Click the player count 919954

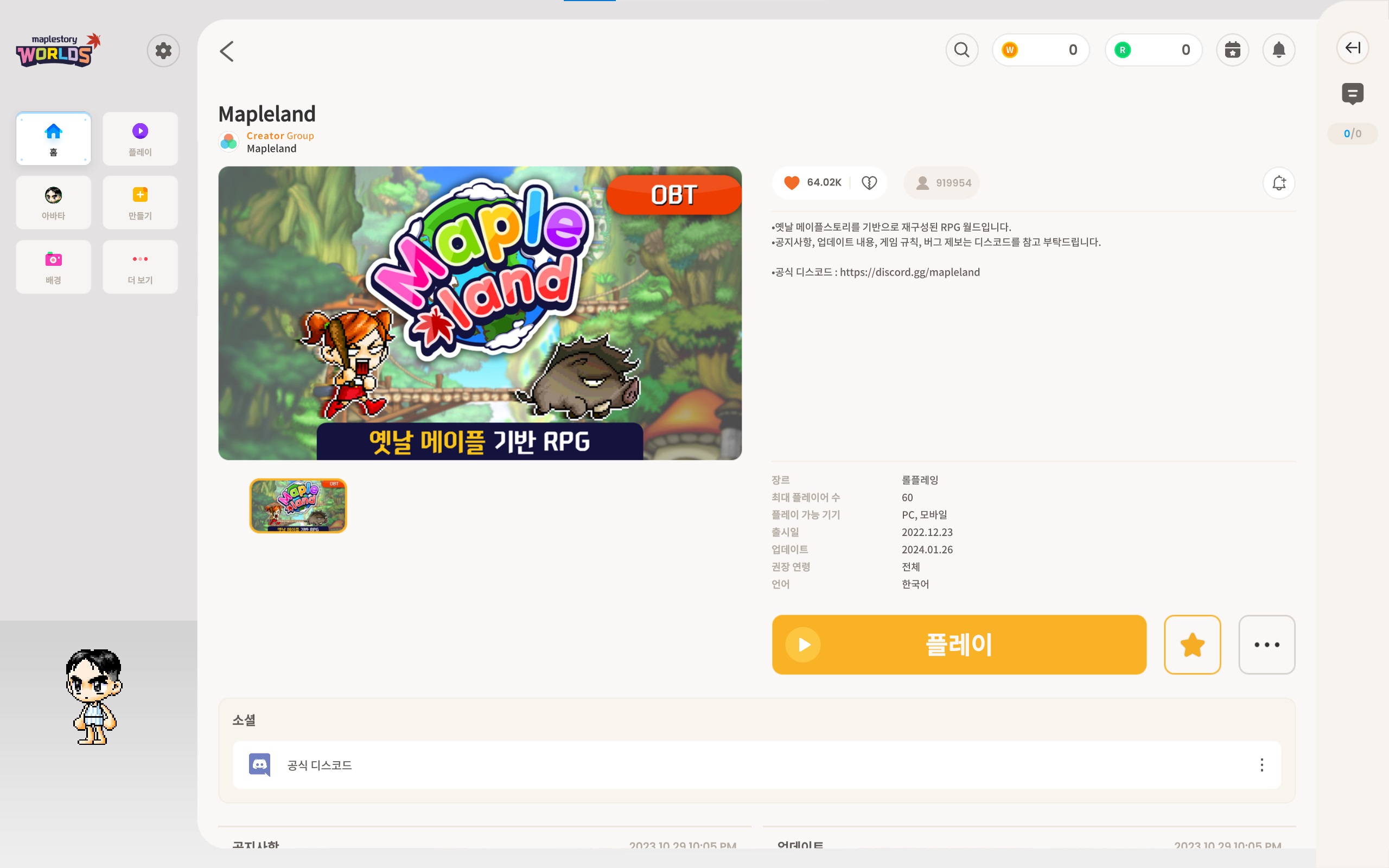pos(942,183)
